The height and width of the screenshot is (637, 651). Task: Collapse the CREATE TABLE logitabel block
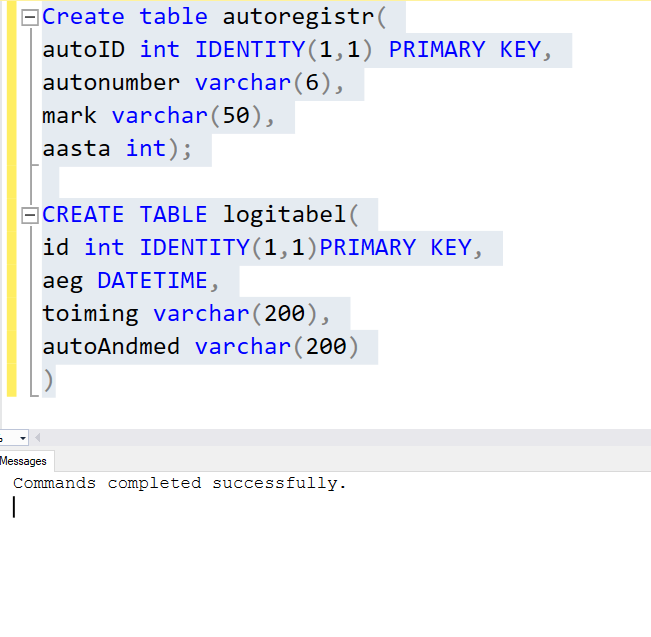(29, 215)
